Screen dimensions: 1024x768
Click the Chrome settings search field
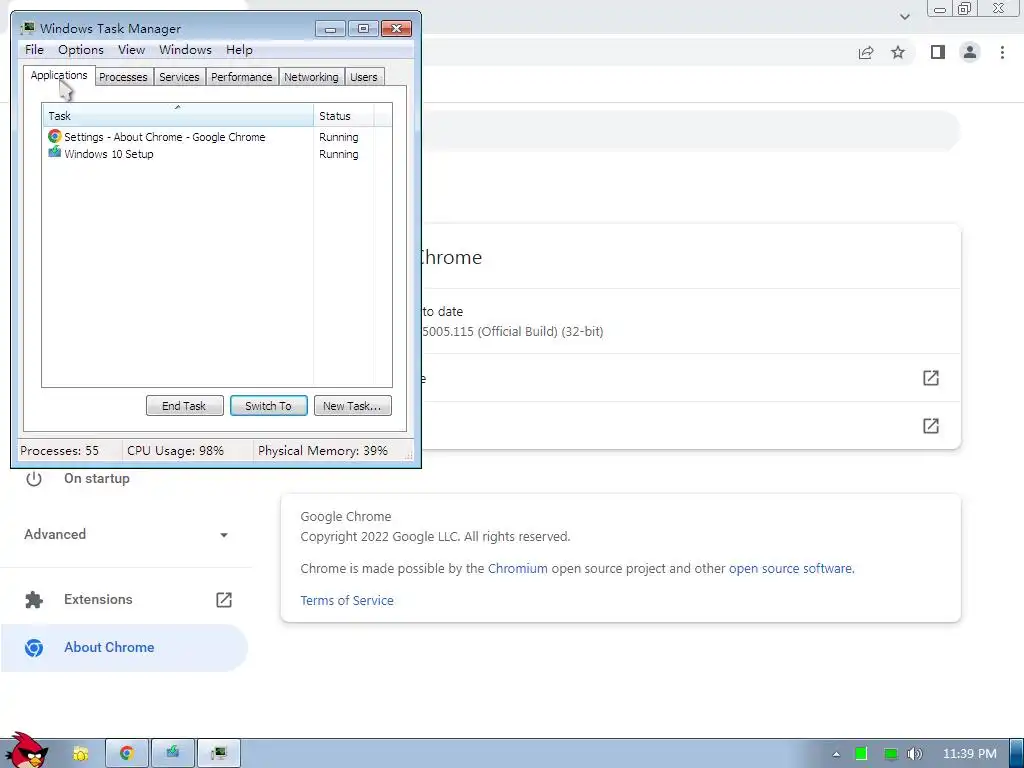coord(691,131)
